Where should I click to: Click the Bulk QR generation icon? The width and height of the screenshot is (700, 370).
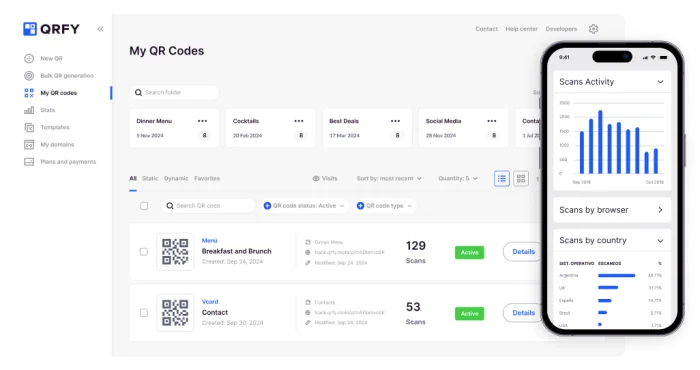[x=29, y=76]
